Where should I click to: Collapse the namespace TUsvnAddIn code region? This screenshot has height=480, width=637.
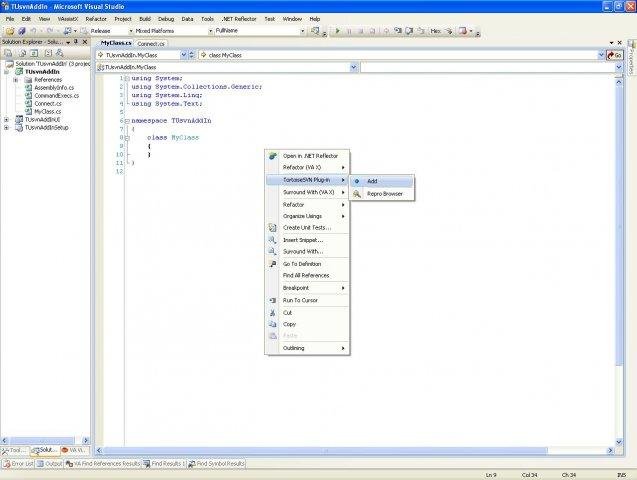pyautogui.click(x=127, y=121)
